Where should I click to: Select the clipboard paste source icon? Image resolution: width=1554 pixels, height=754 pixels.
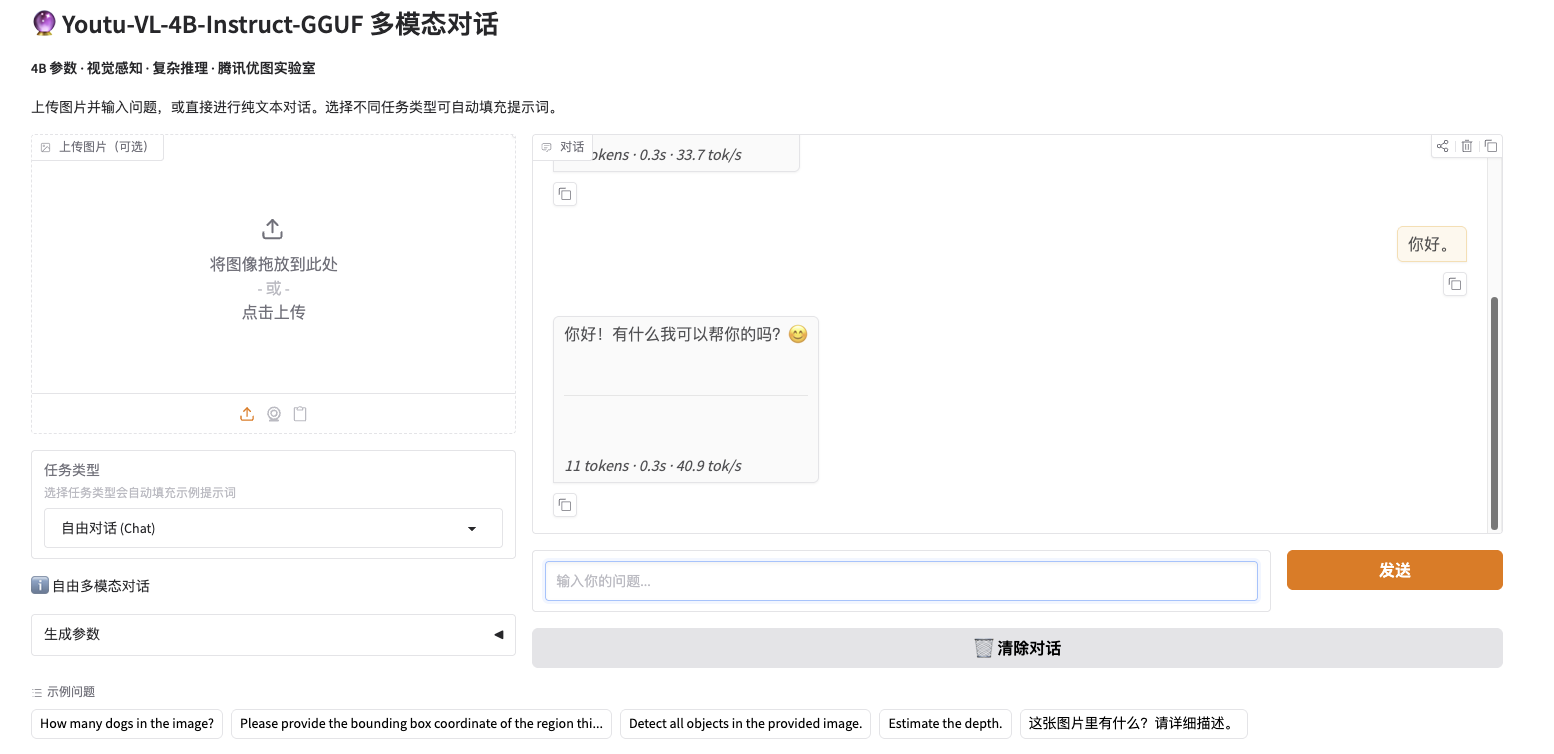[300, 414]
